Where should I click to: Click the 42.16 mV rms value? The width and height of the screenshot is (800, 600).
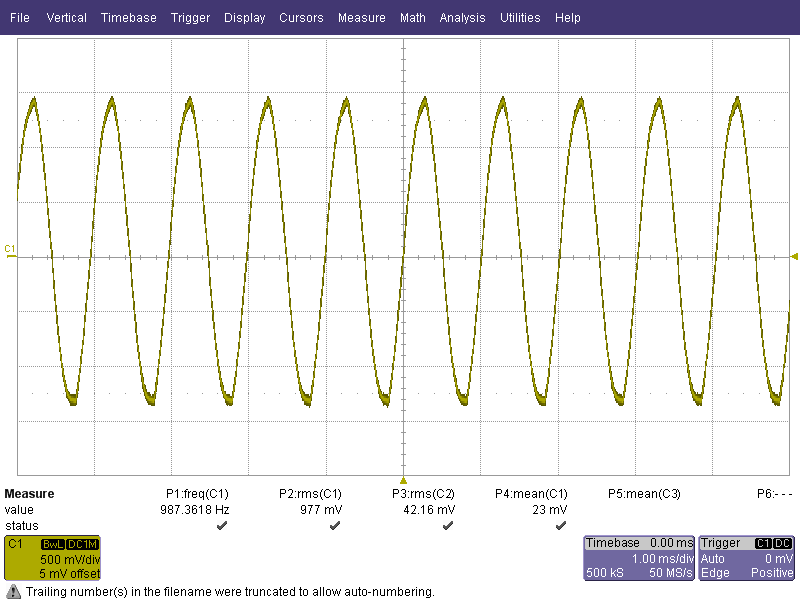[x=429, y=510]
